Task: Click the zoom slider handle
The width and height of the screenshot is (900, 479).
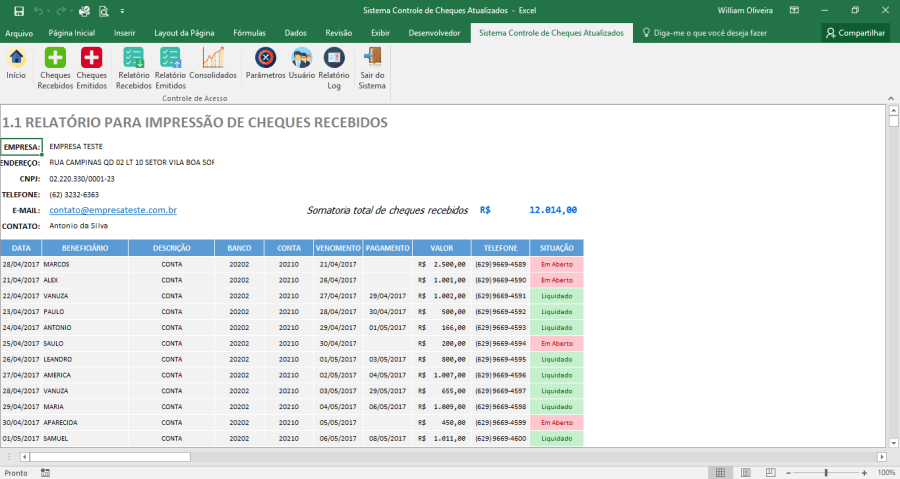Action: (826, 473)
